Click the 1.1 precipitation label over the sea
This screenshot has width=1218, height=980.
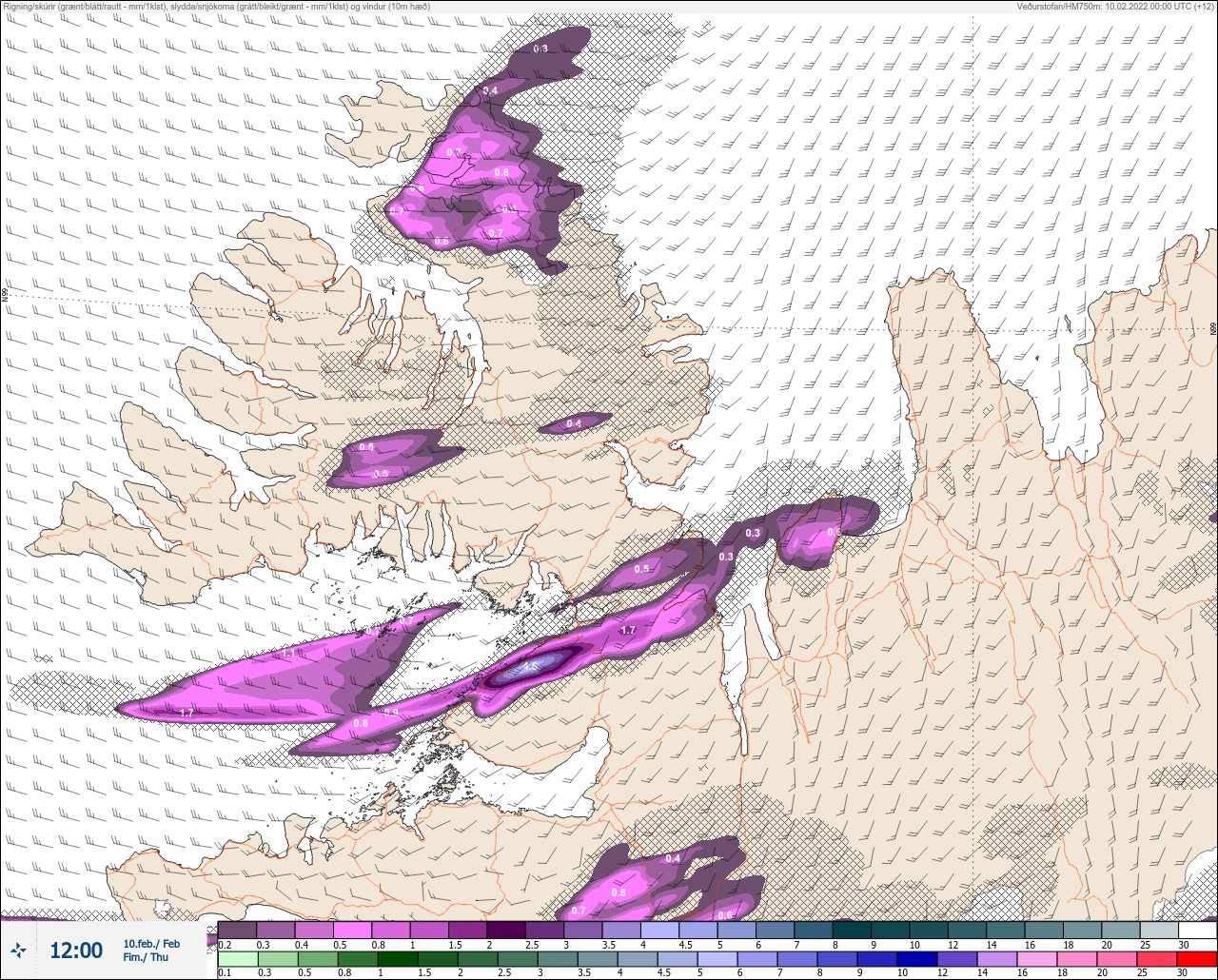point(289,654)
